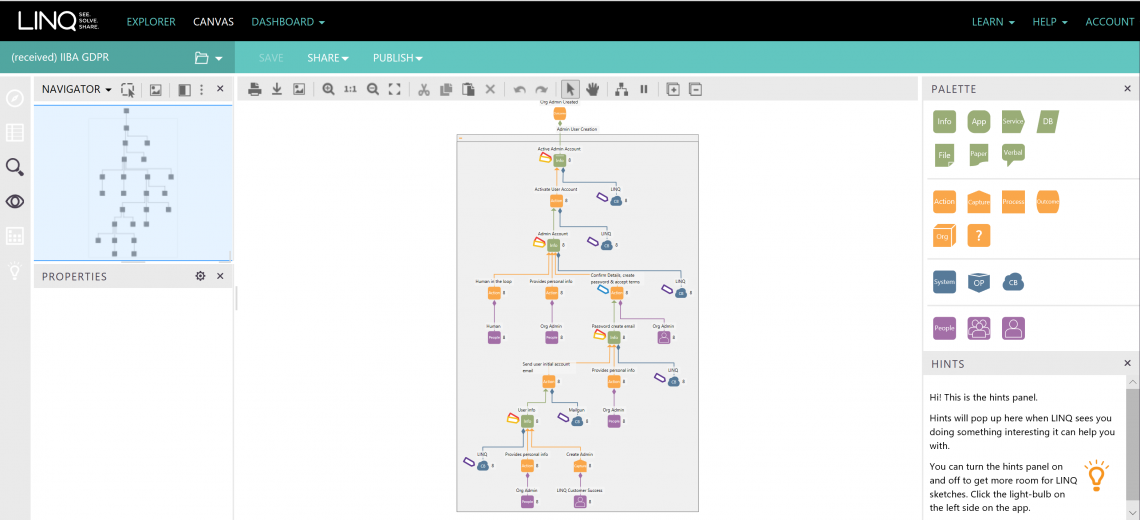Select the Action node in the palette
Screen dimensions: 1140x520
tap(944, 201)
